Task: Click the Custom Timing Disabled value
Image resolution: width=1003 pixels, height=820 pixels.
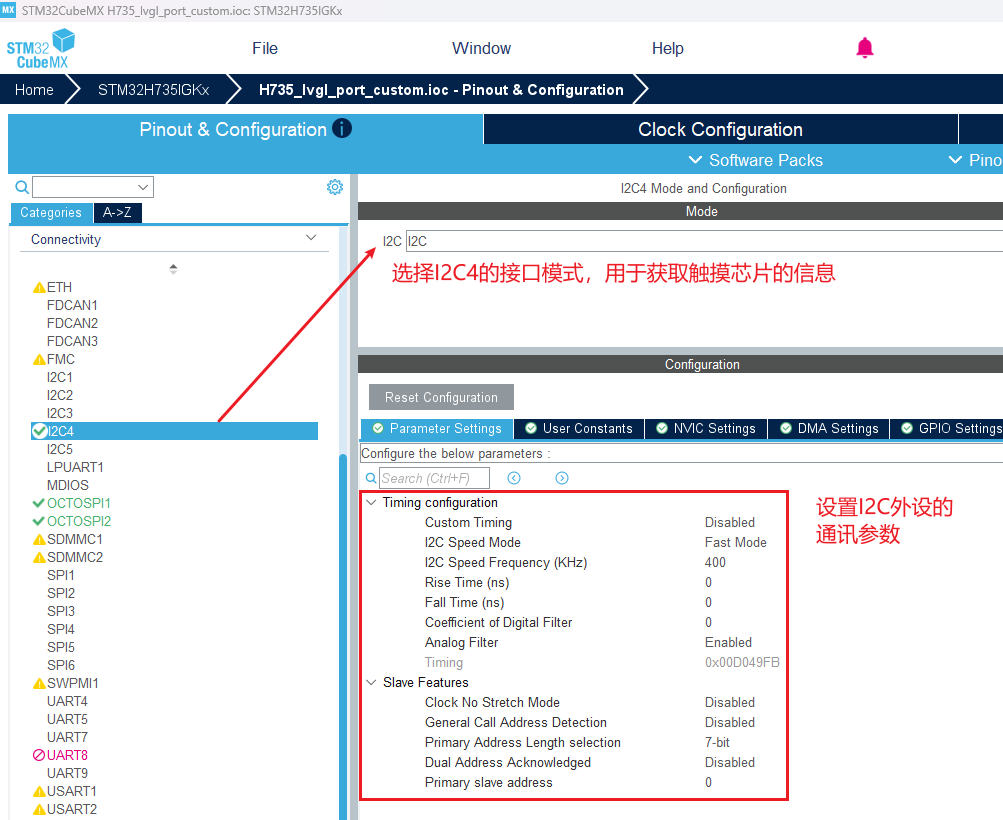Action: (730, 523)
